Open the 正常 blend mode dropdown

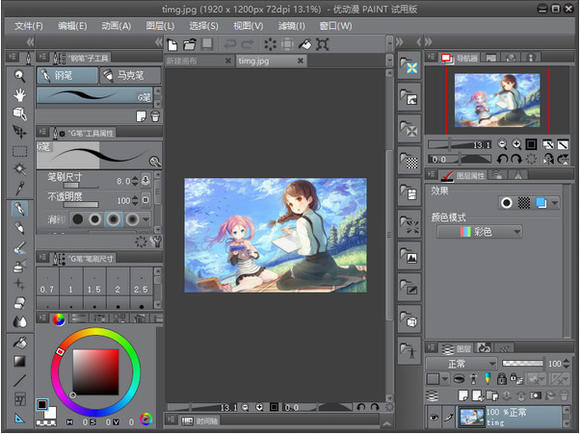pos(461,364)
